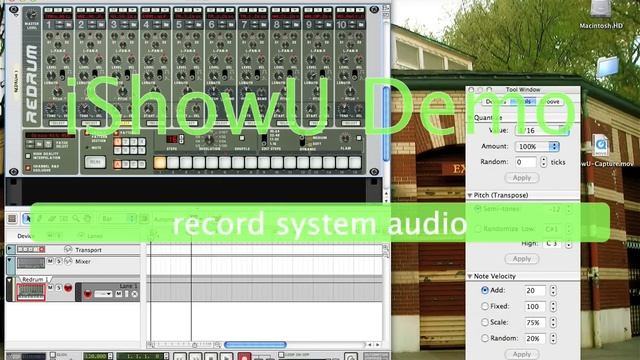The width and height of the screenshot is (640, 360).
Task: Click the Edit Steps switch in Redrum
Action: pos(264,140)
